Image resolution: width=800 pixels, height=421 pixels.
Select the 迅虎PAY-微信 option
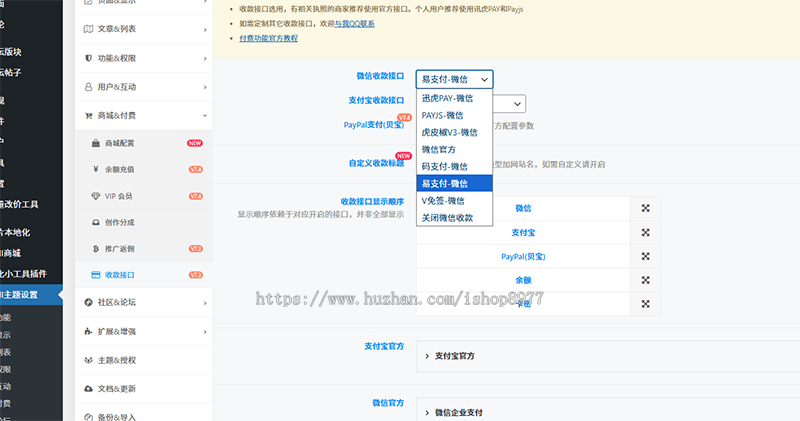(455, 98)
